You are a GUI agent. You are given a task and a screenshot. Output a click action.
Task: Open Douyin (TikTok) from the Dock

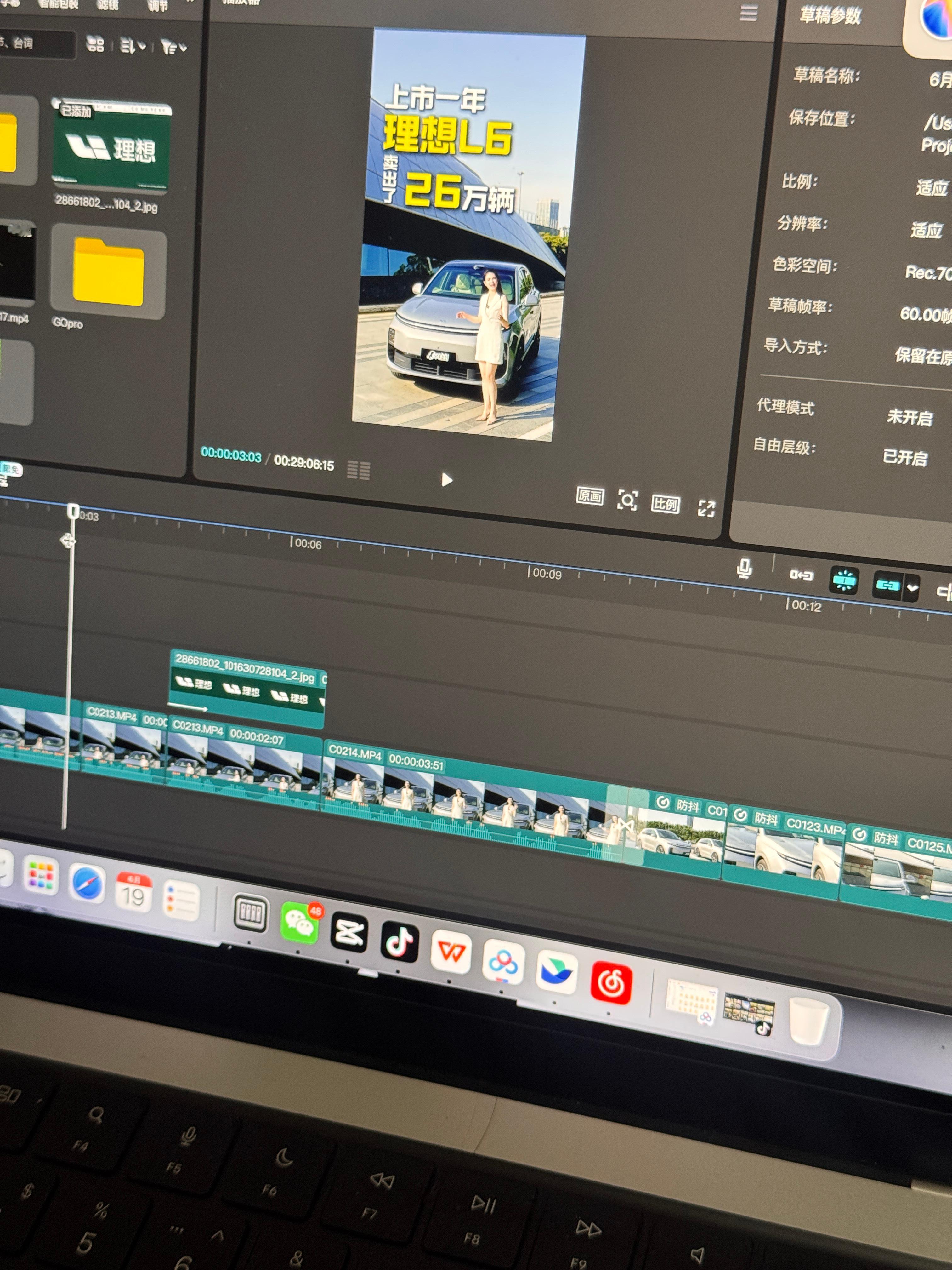click(399, 941)
